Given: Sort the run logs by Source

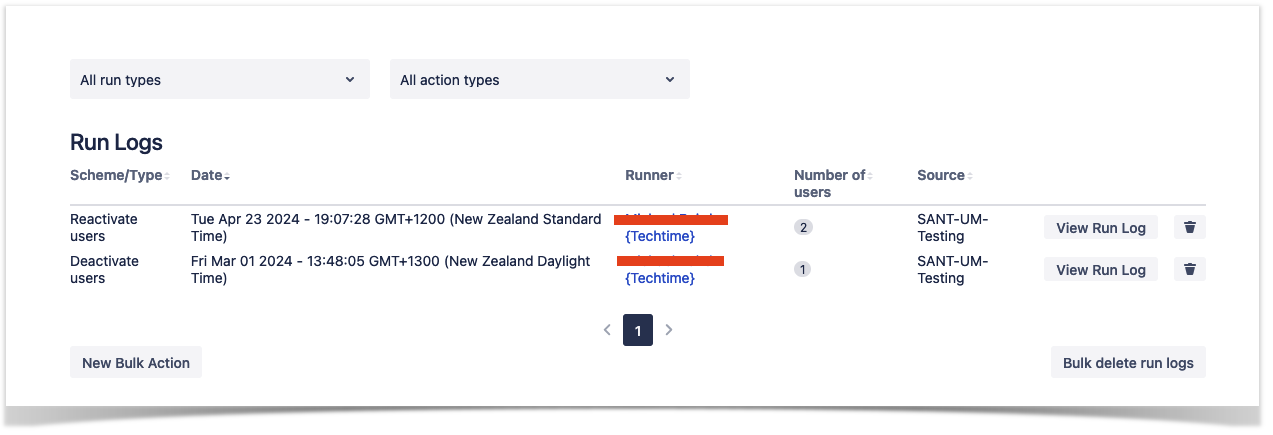Looking at the screenshot, I should point(944,176).
